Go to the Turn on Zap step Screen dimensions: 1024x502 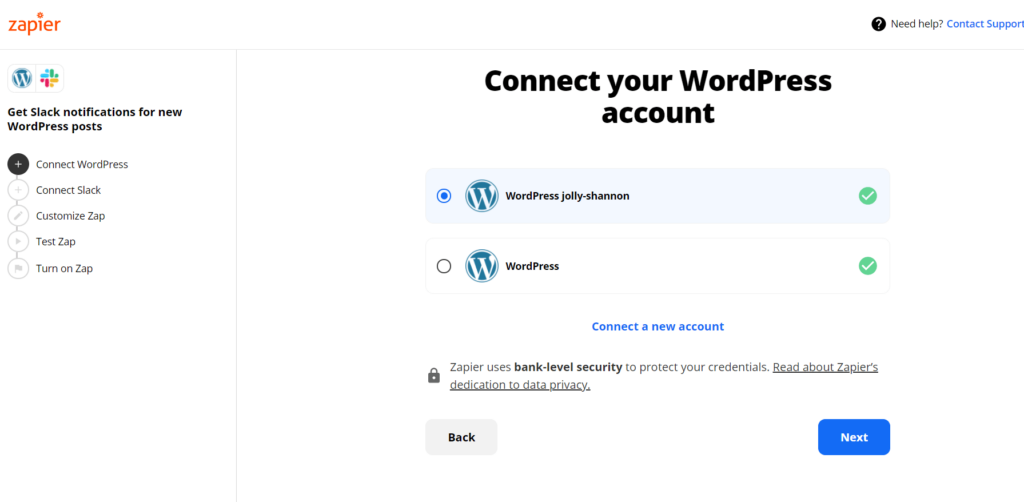pos(64,268)
